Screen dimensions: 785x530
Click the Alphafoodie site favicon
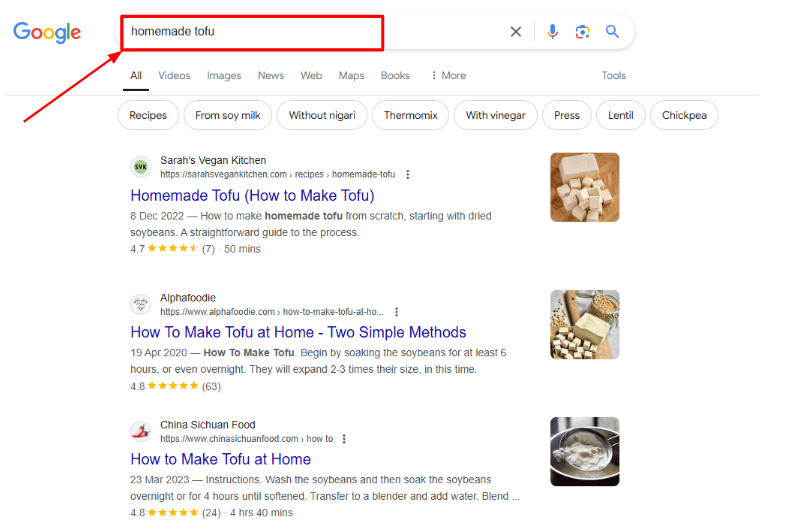click(141, 304)
